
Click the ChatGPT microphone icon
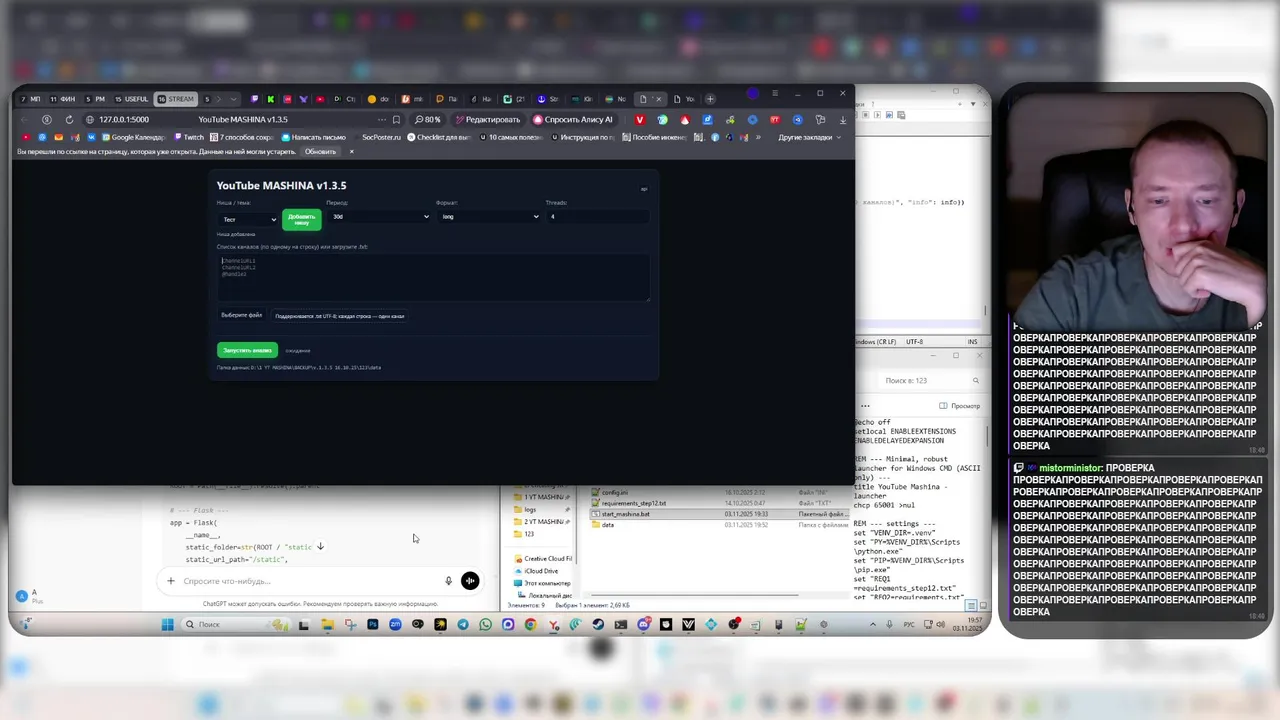point(448,581)
